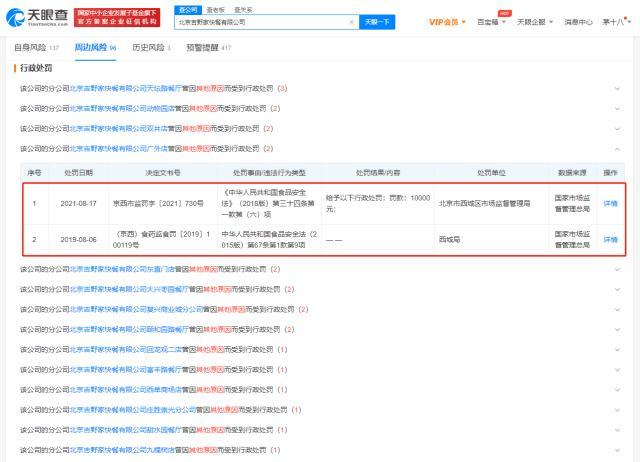
Task: Click the 数据来源 column header
Action: (572, 173)
